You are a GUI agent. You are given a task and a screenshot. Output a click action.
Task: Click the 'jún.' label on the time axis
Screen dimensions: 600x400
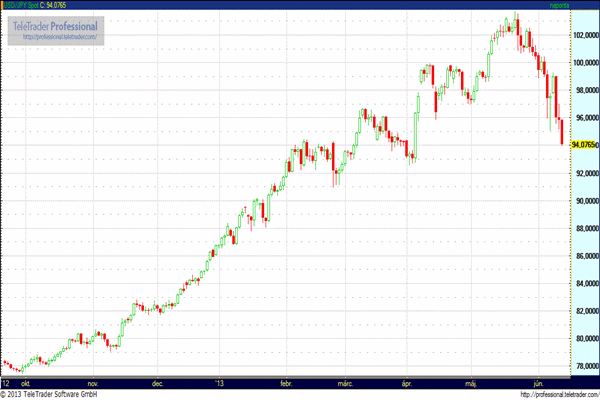point(539,381)
